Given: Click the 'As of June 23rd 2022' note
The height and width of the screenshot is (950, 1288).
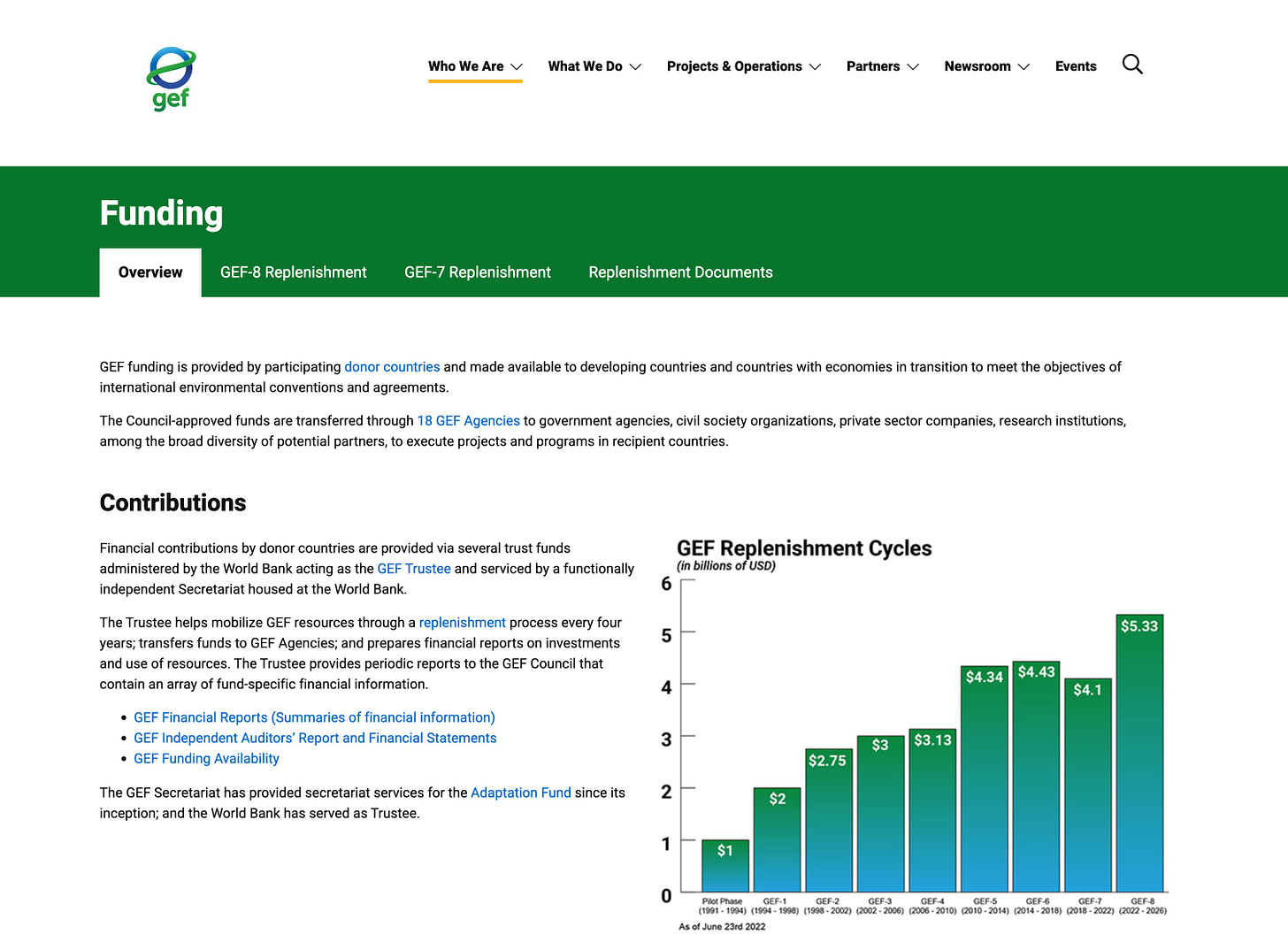Looking at the screenshot, I should [x=722, y=927].
